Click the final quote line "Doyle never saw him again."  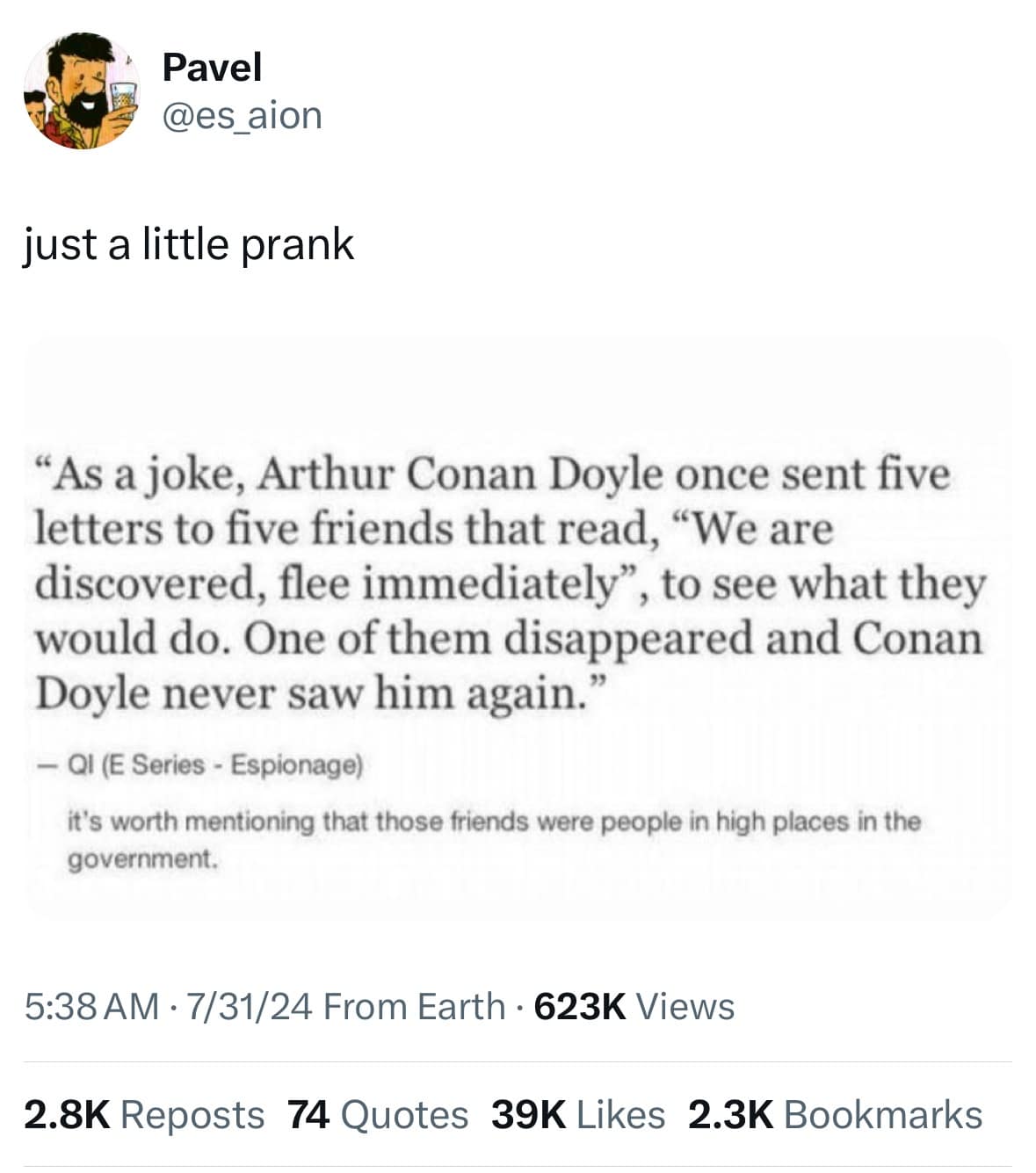pos(318,694)
